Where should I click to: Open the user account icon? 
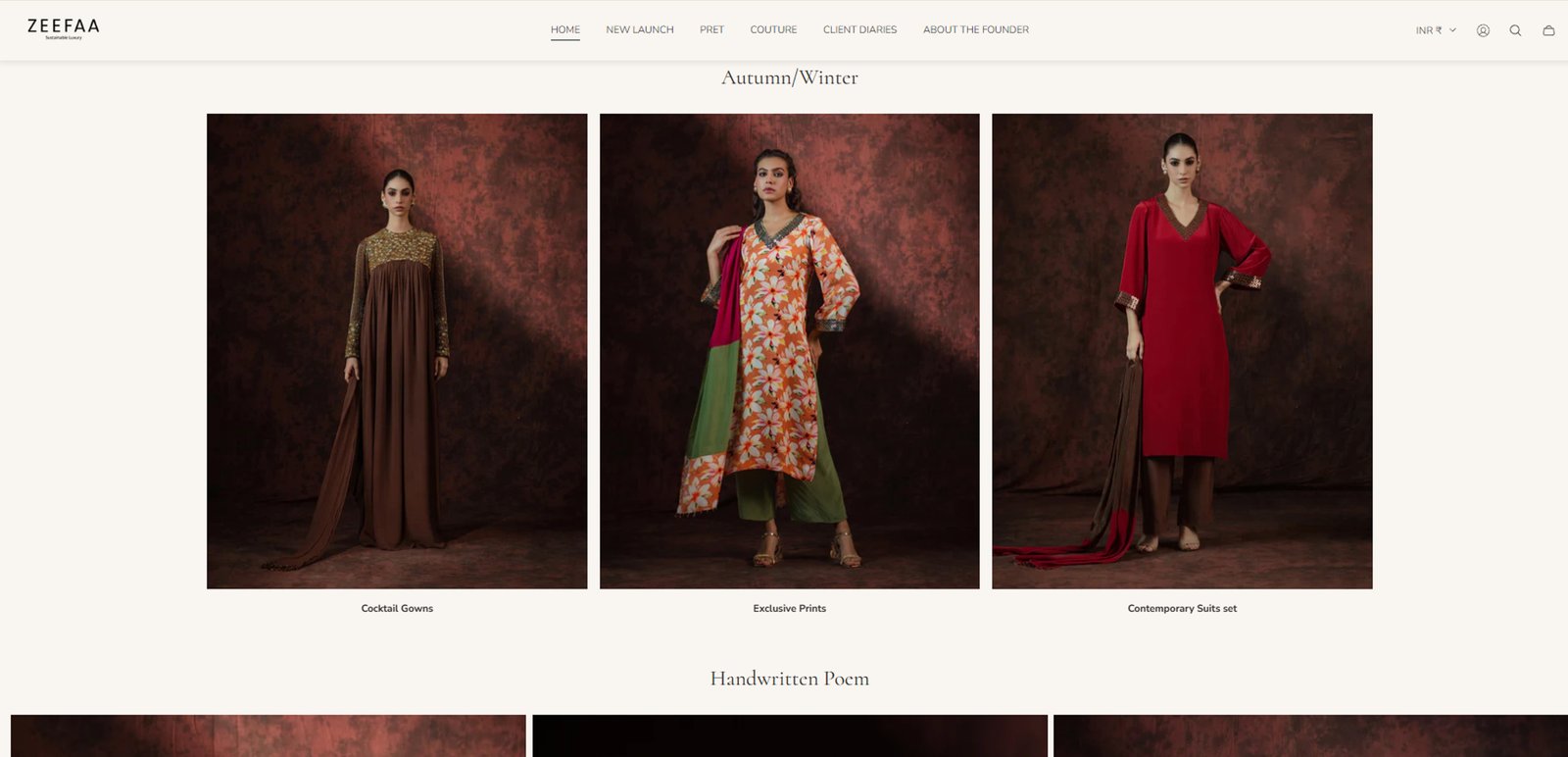1483,30
